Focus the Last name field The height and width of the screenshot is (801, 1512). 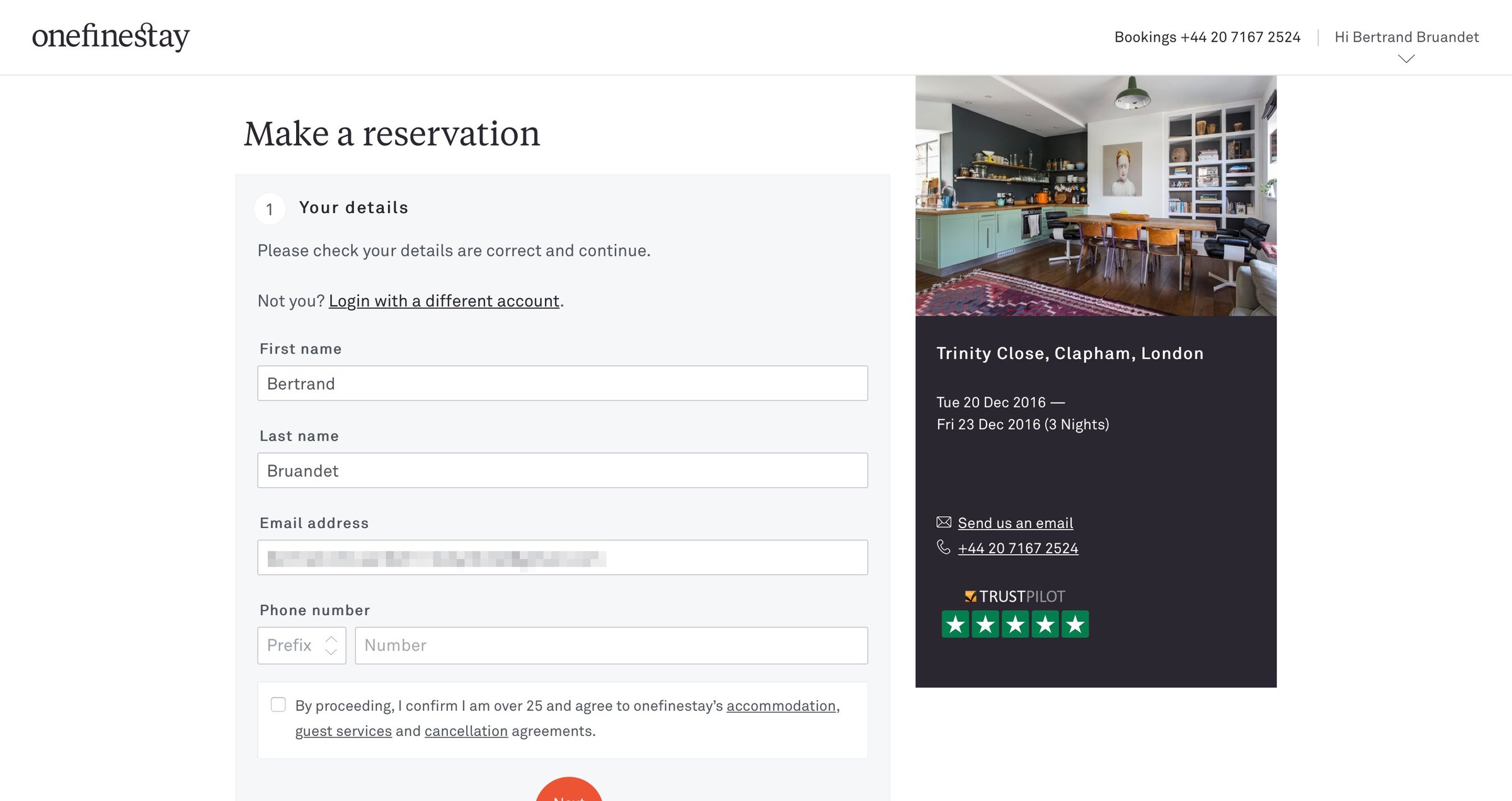(x=563, y=470)
